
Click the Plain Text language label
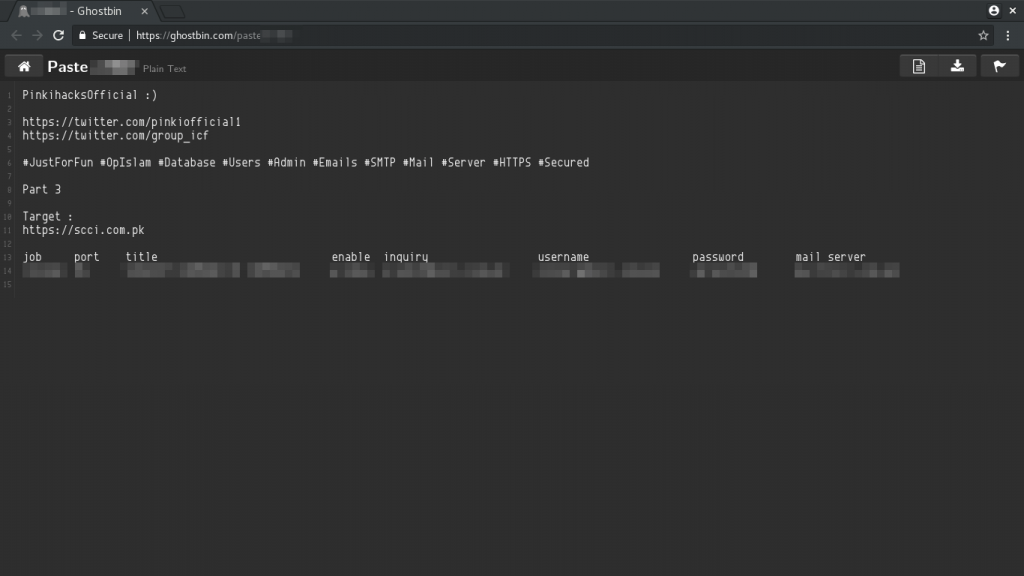(x=165, y=69)
